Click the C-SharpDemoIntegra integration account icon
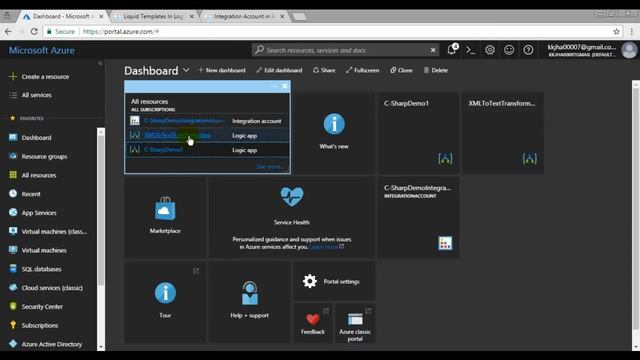This screenshot has width=640, height=360. [445, 243]
